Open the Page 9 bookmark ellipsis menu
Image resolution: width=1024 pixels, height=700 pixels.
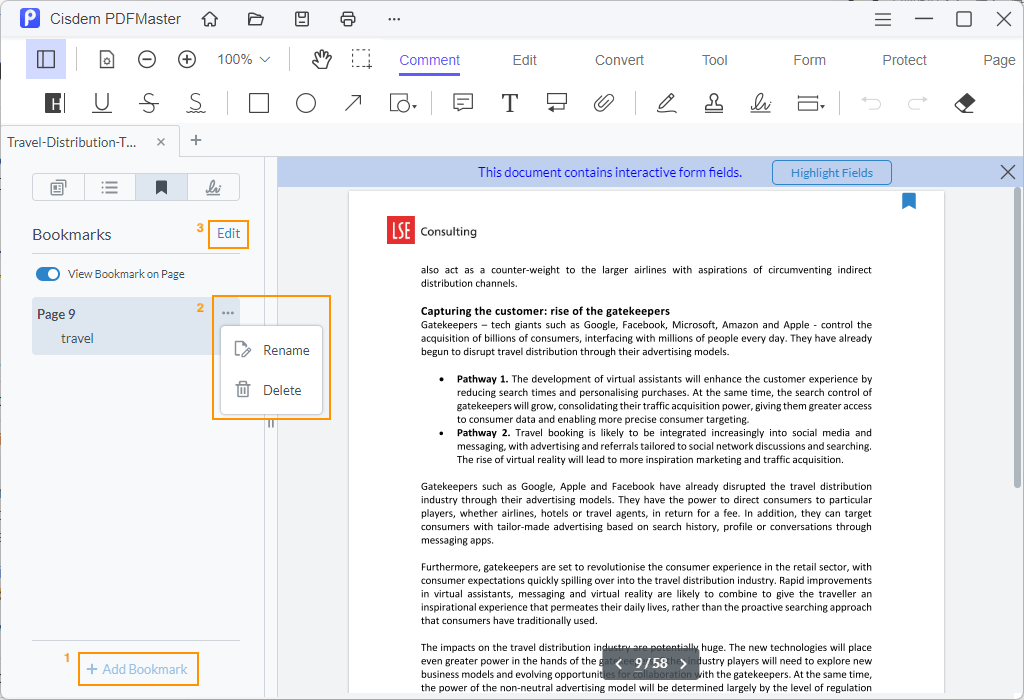(x=227, y=313)
